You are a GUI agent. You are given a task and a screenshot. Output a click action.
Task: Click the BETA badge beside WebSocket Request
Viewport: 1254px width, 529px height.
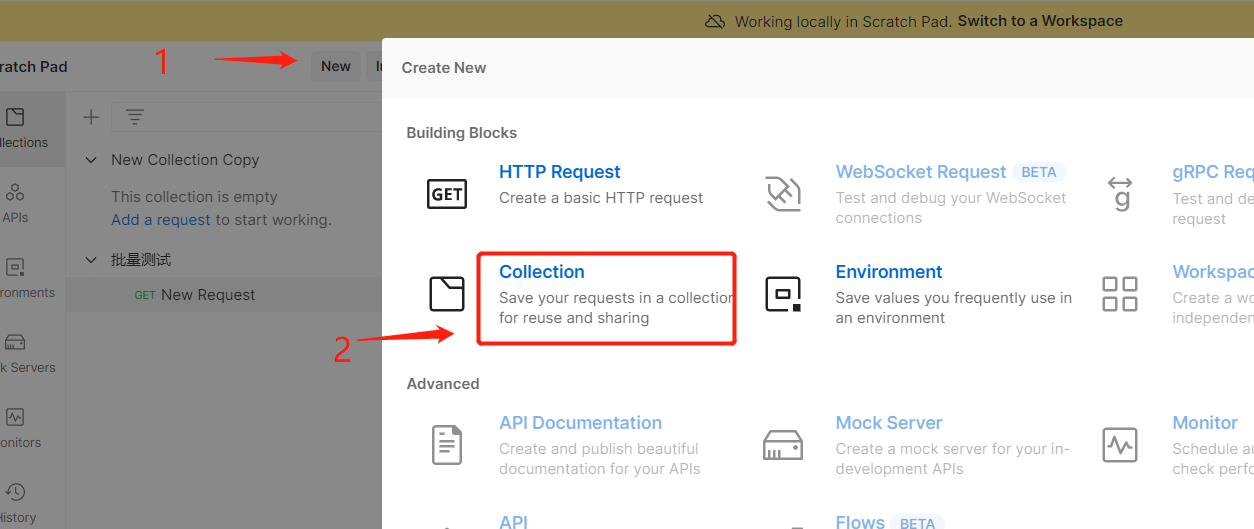point(1039,172)
